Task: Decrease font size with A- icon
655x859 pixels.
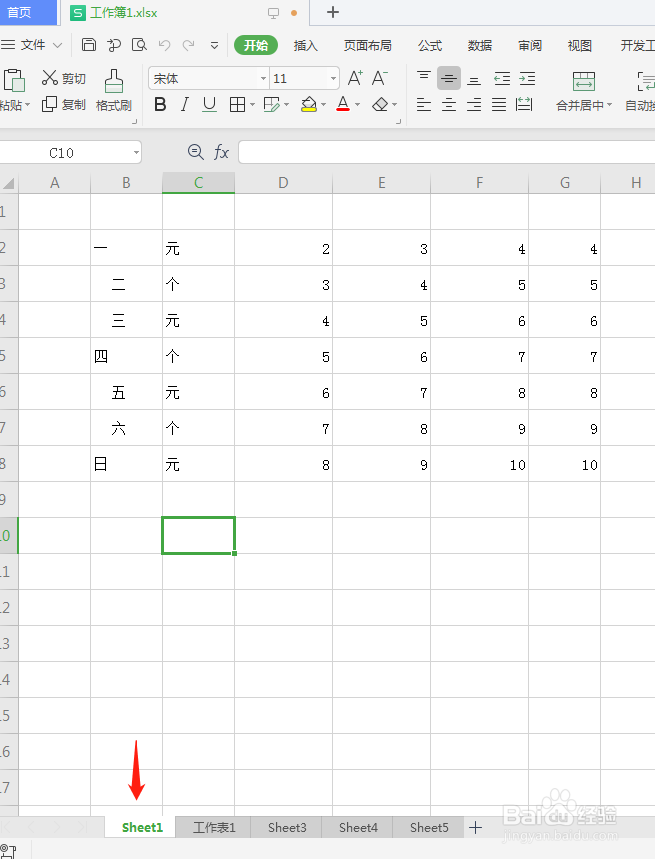Action: (380, 78)
